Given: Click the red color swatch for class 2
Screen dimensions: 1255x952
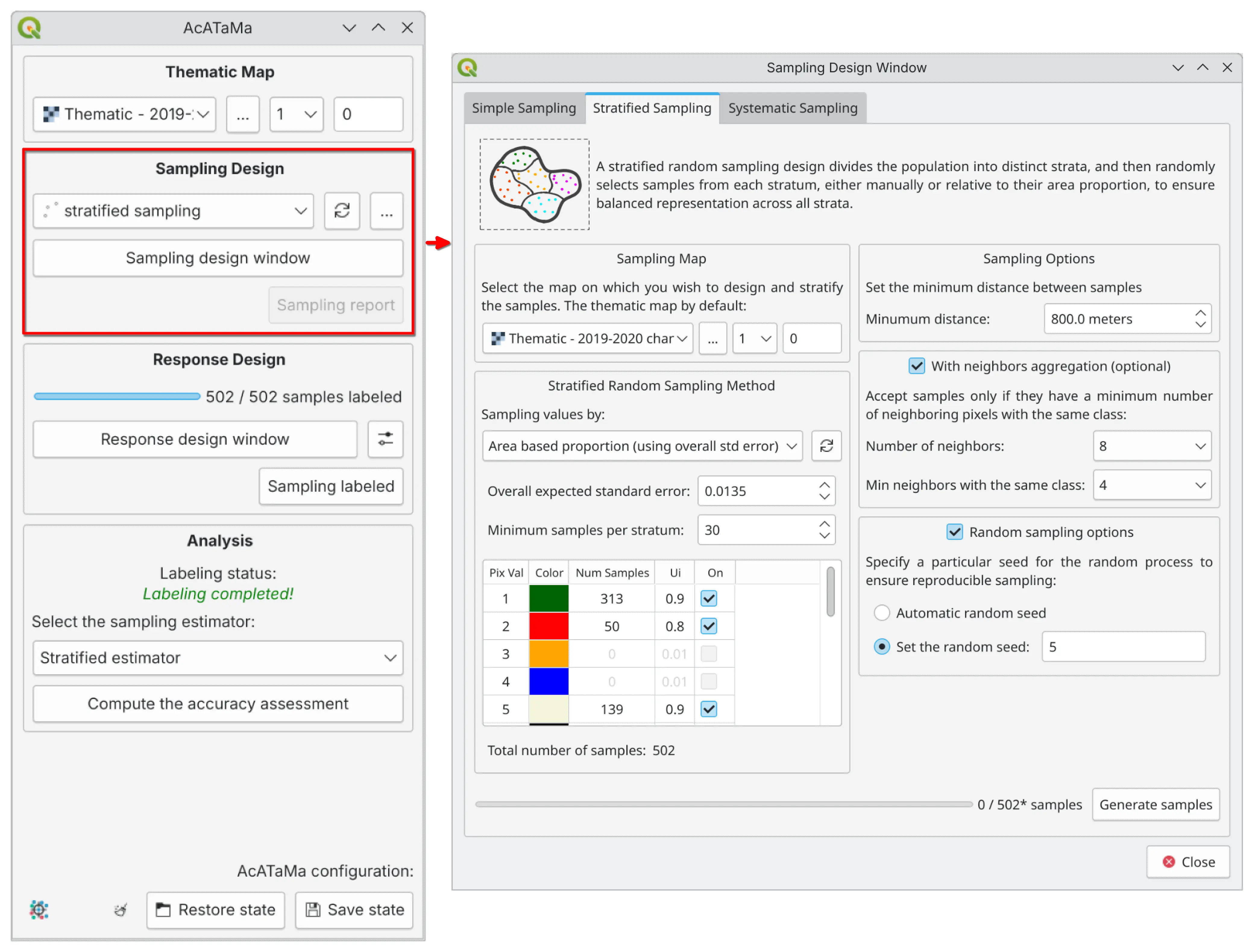Looking at the screenshot, I should pyautogui.click(x=548, y=626).
